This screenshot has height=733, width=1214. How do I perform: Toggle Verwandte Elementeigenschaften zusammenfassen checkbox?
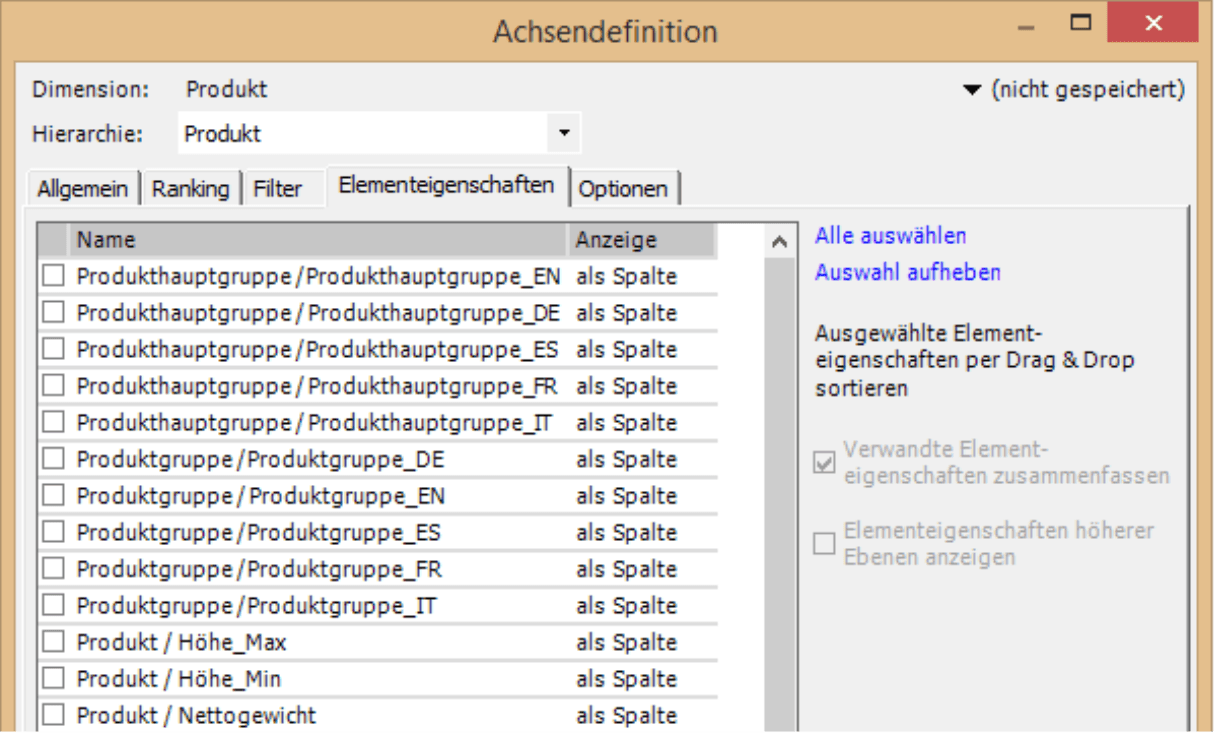click(x=824, y=463)
